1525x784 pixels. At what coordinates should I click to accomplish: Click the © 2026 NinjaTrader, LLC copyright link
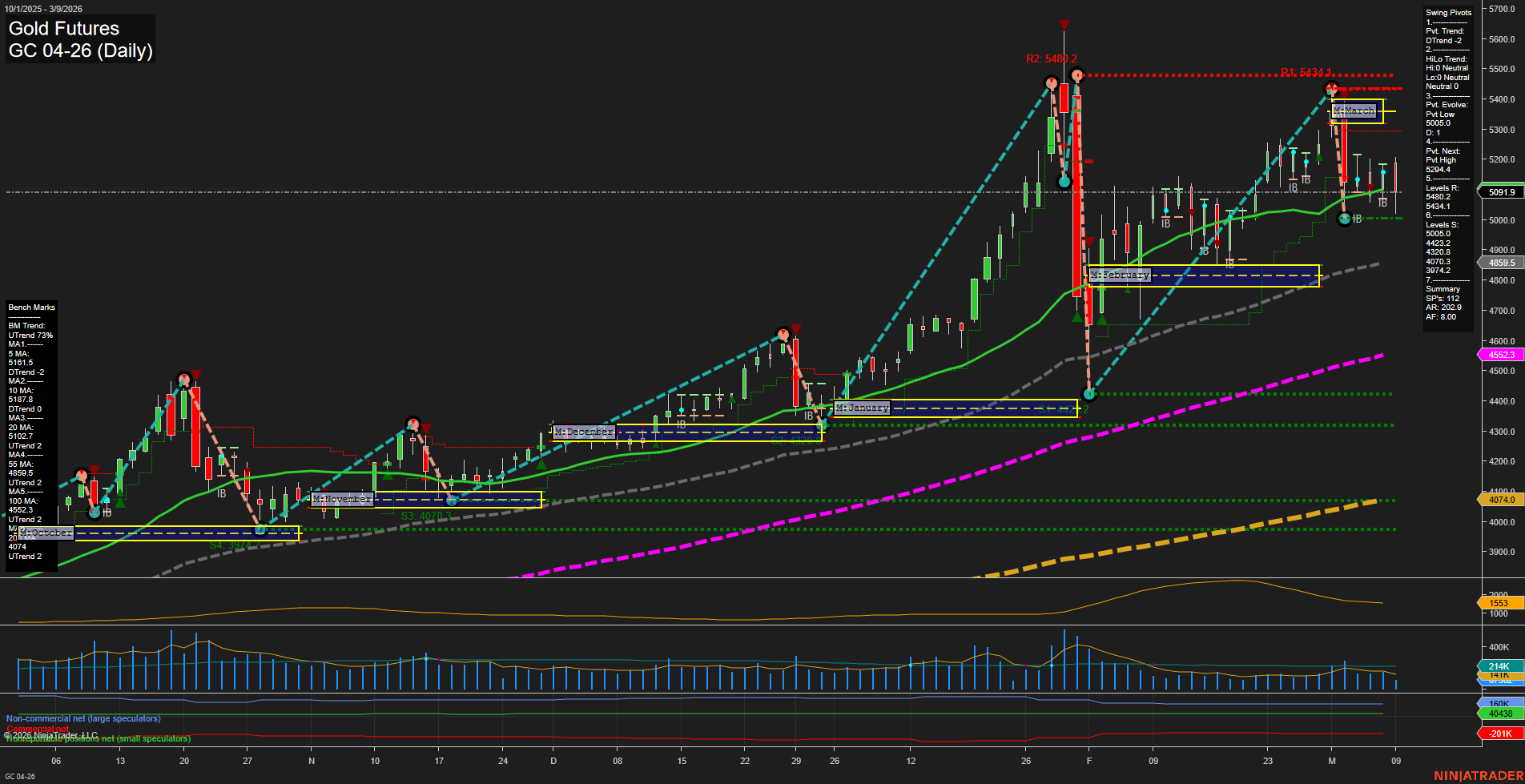click(x=51, y=734)
